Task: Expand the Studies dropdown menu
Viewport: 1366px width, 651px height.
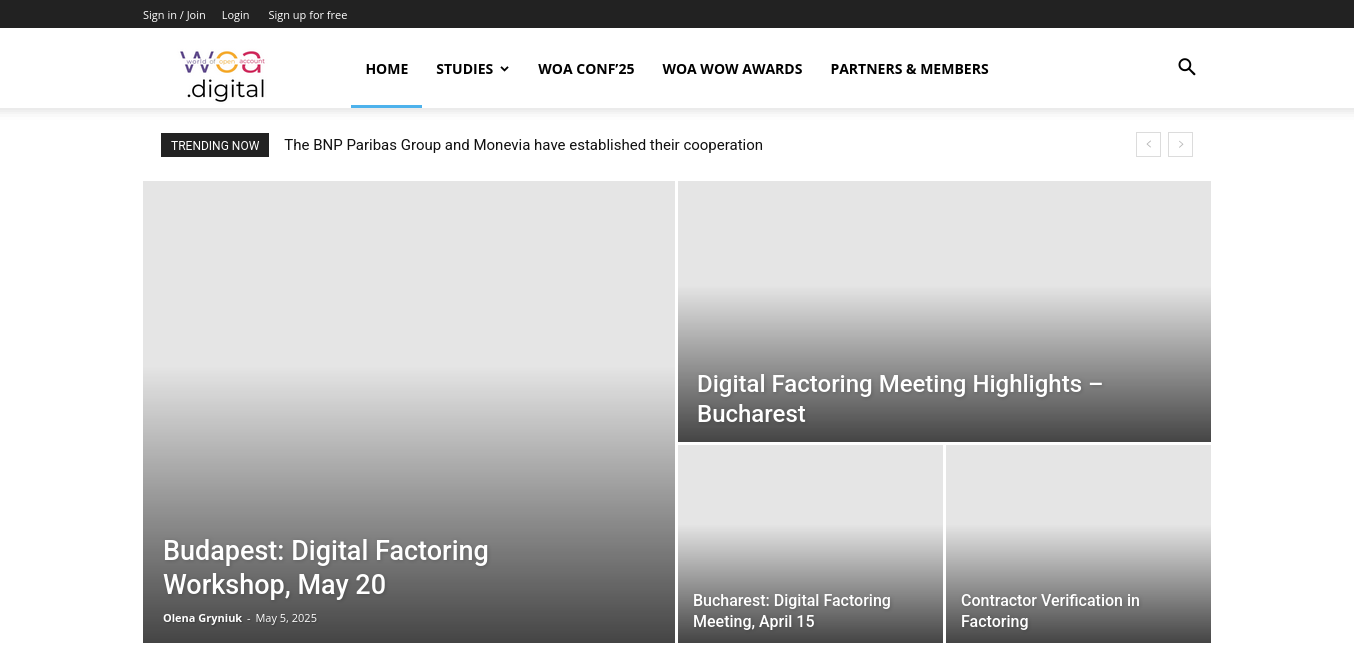Action: 472,69
